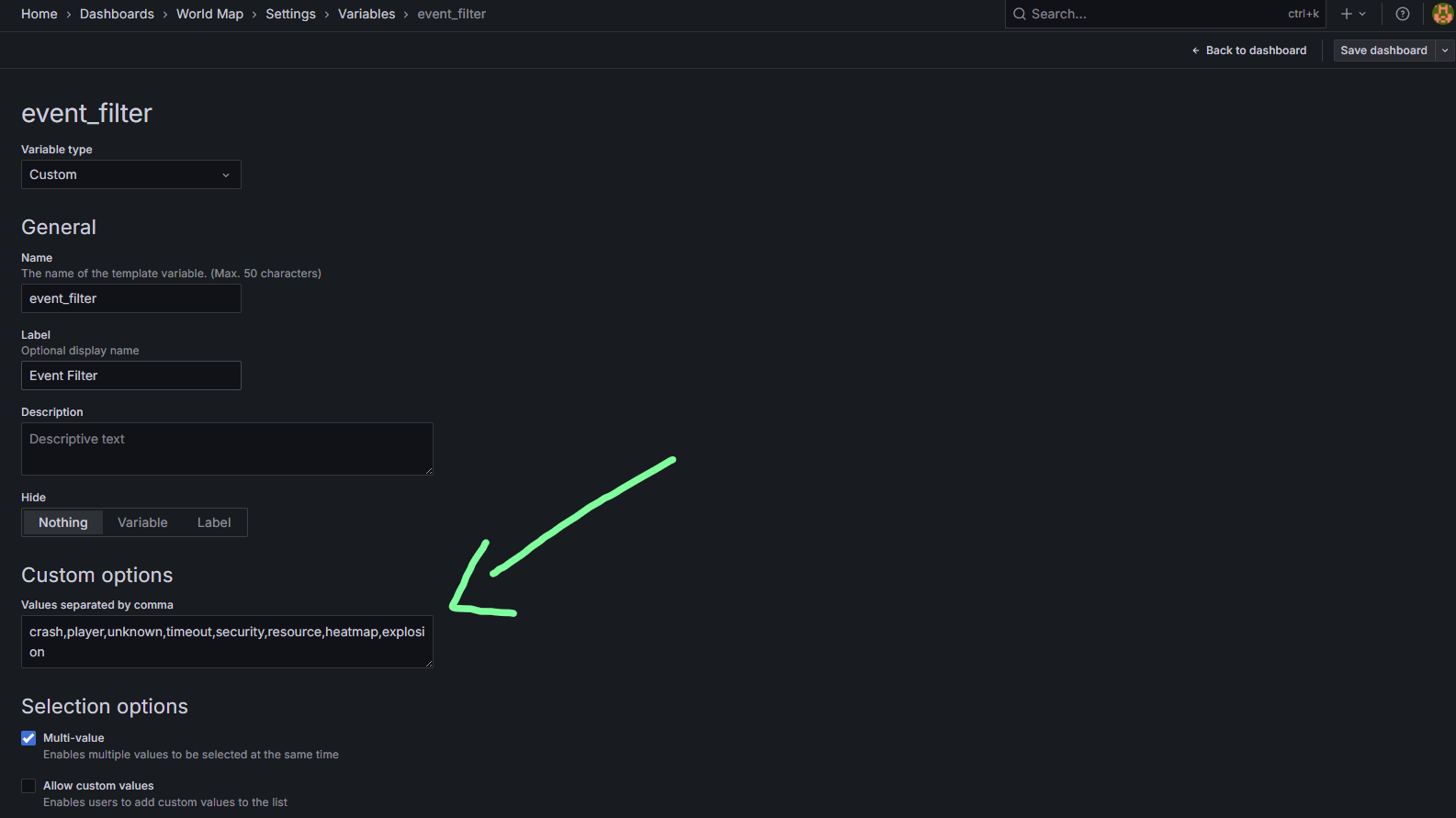Navigate to Settings breadcrumb

pyautogui.click(x=290, y=14)
